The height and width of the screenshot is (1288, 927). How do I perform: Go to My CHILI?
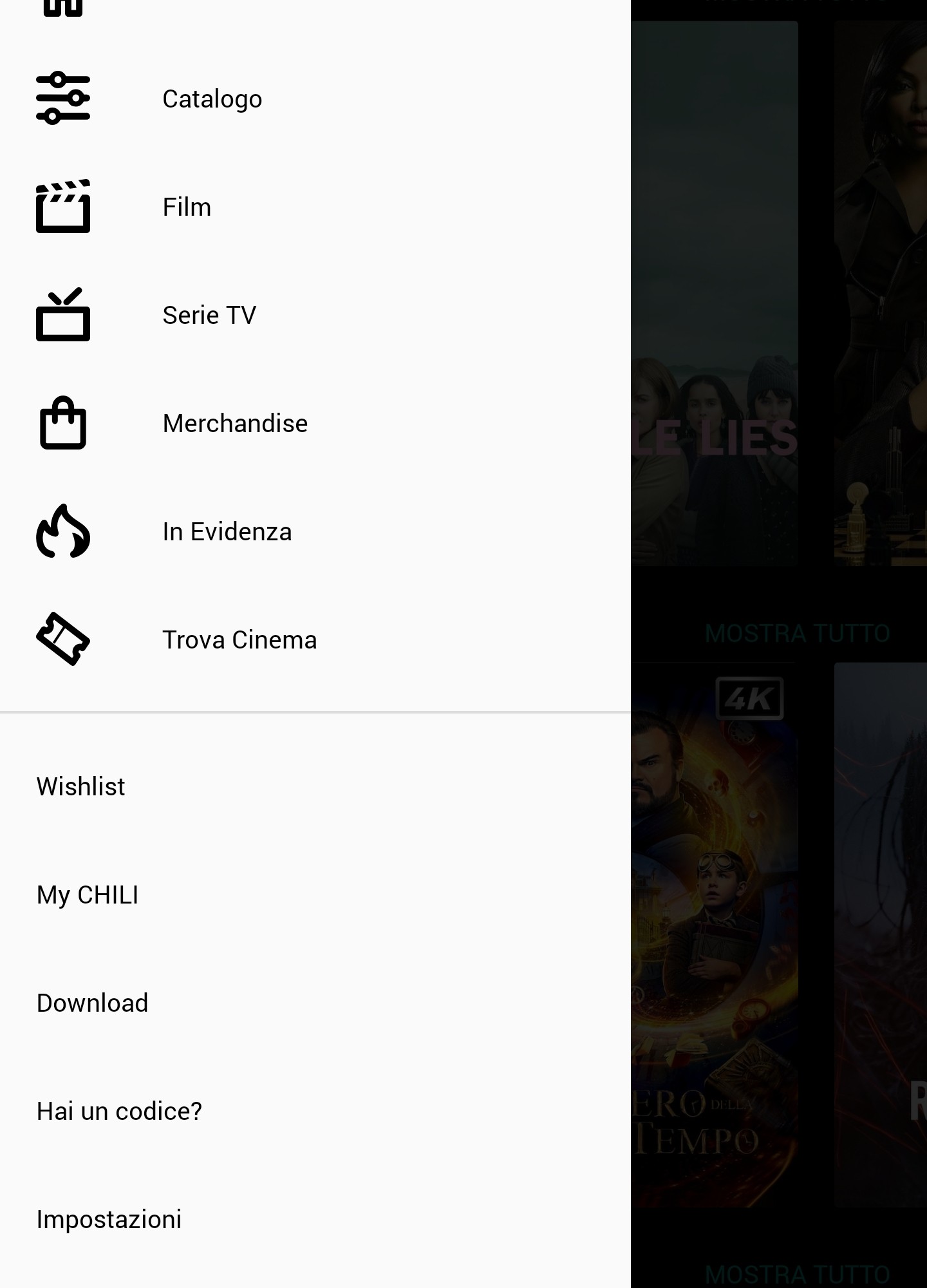click(x=88, y=895)
